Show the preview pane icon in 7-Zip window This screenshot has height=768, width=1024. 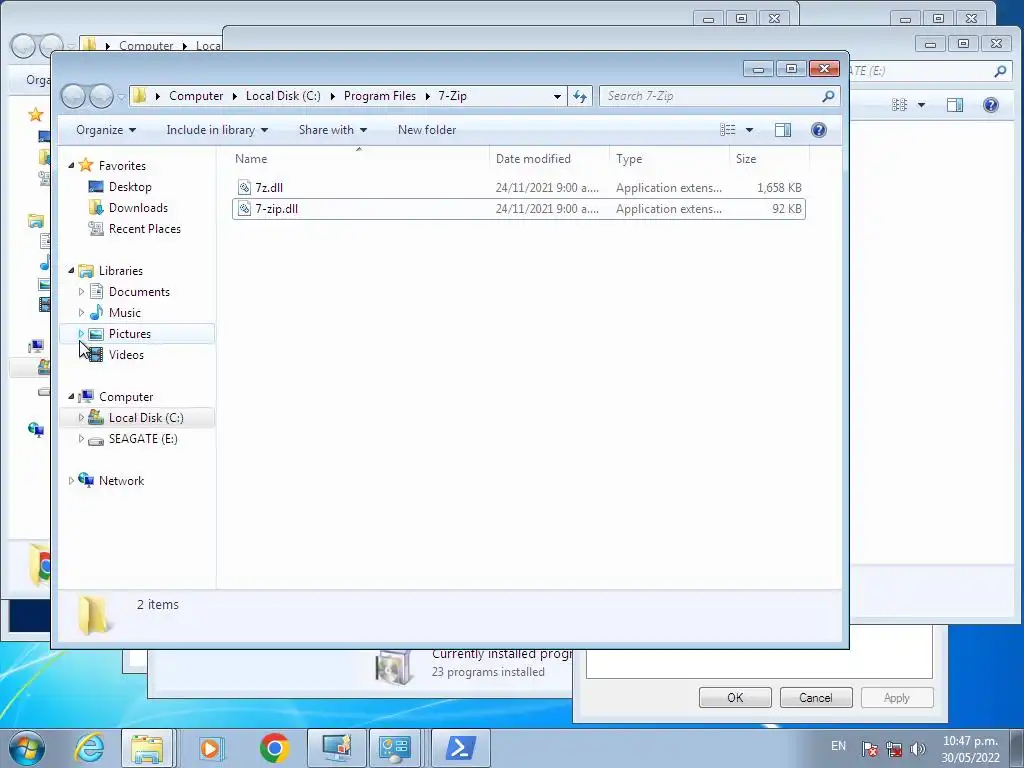(x=782, y=130)
